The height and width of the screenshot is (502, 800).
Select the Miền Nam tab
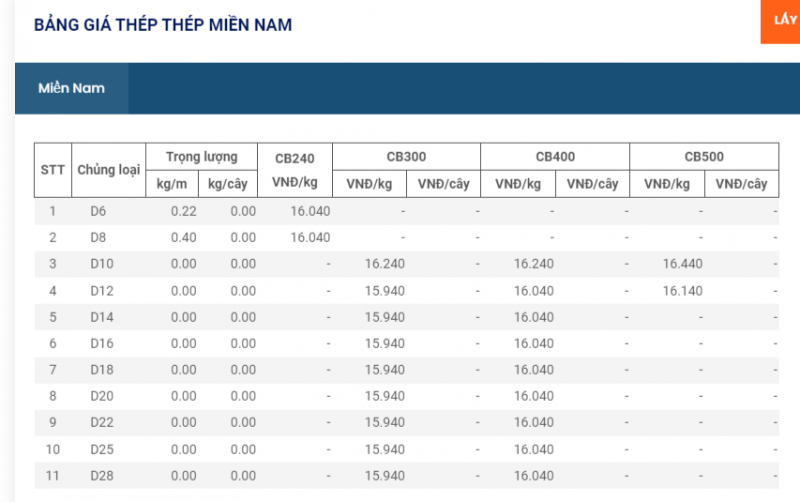click(x=71, y=88)
